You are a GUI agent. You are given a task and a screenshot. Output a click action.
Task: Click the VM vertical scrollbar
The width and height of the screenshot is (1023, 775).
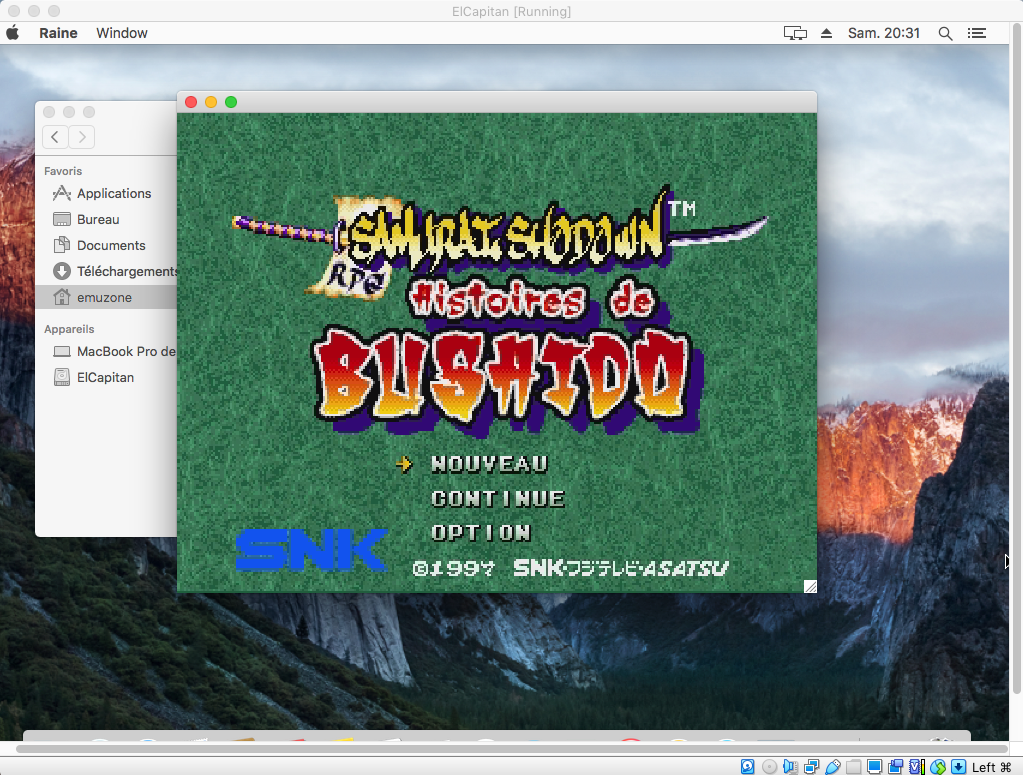click(x=1016, y=359)
